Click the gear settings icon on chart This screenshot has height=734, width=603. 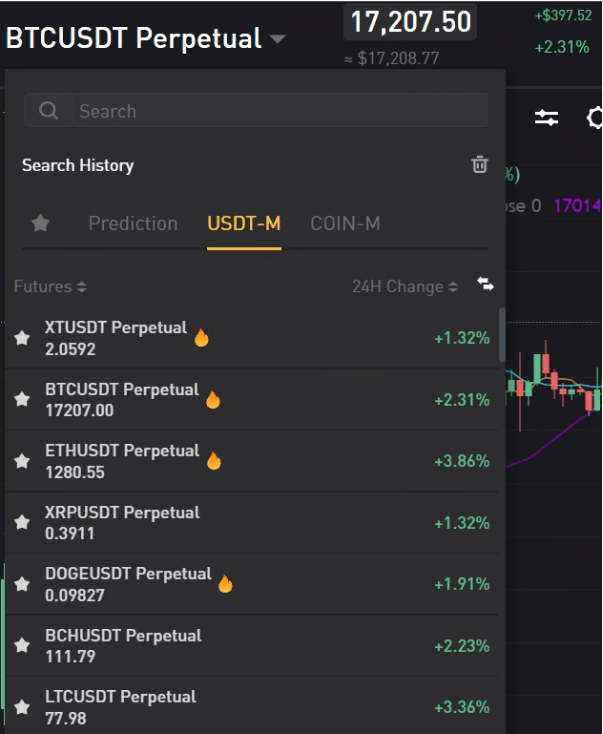coord(594,118)
